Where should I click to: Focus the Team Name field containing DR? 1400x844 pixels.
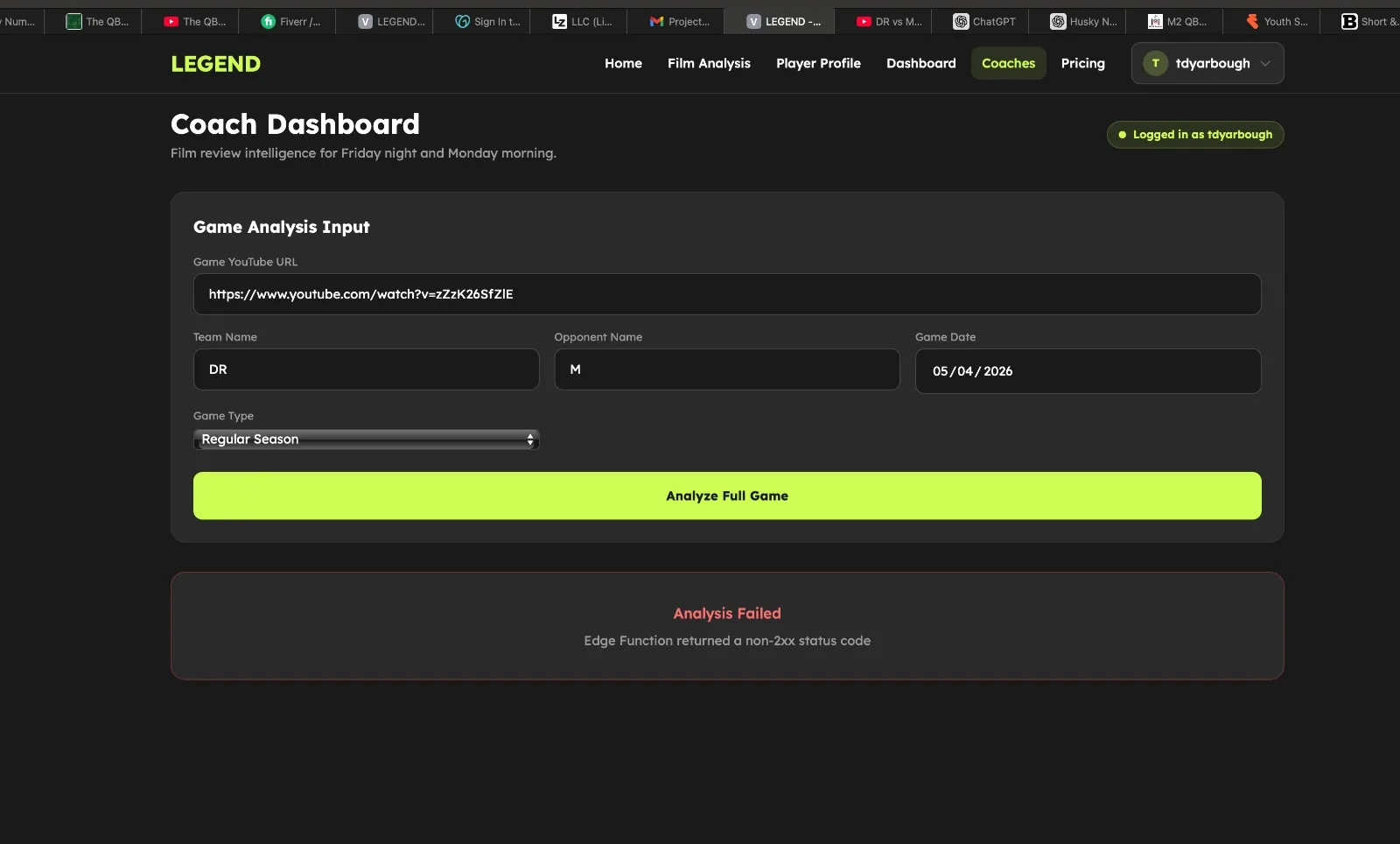coord(366,369)
